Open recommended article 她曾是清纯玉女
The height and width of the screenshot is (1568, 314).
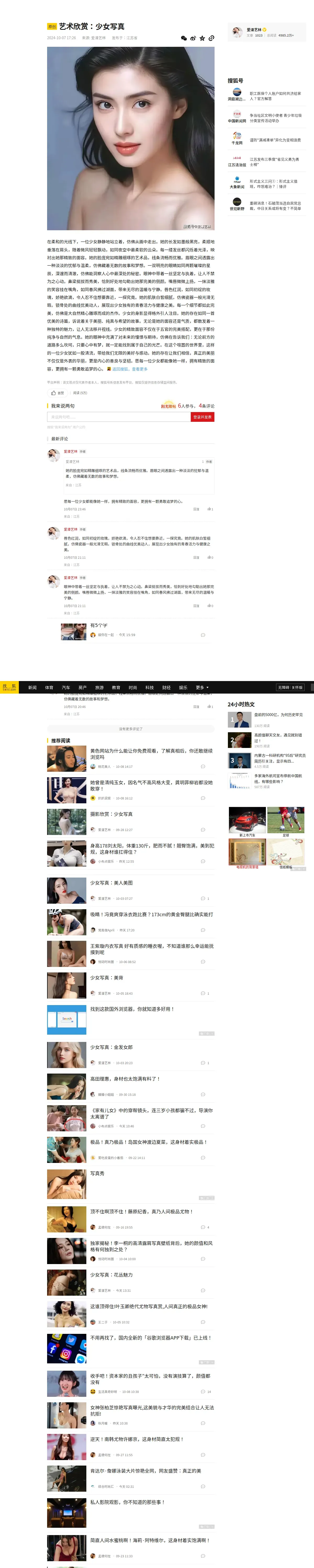click(151, 785)
